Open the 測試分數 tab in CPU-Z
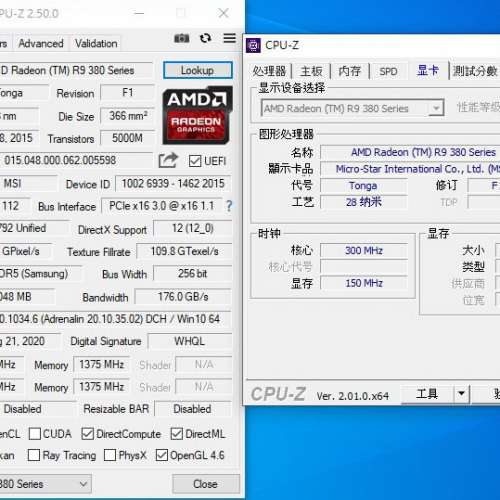Image resolution: width=500 pixels, height=500 pixels. point(475,71)
